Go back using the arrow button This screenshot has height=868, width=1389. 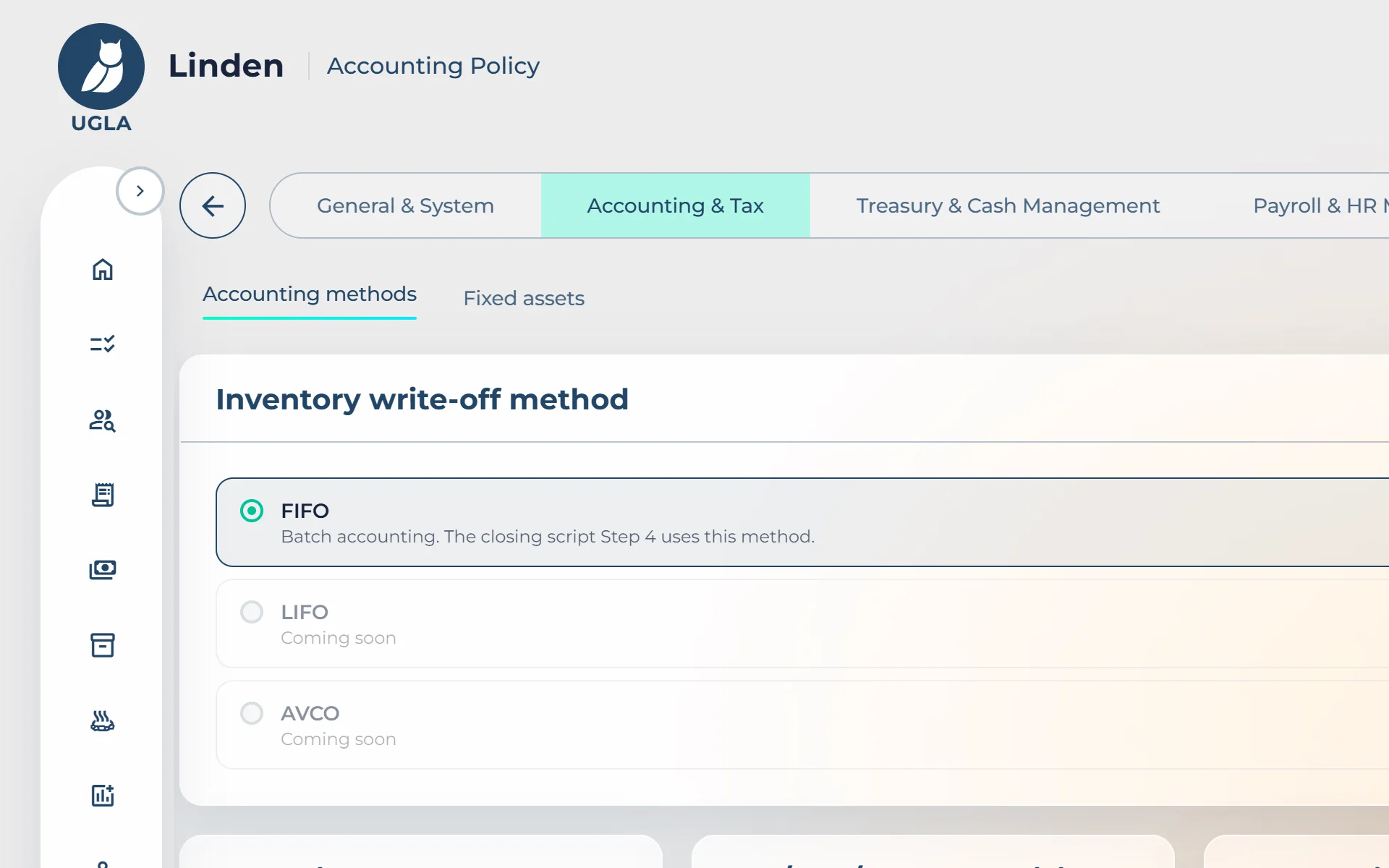coord(213,205)
